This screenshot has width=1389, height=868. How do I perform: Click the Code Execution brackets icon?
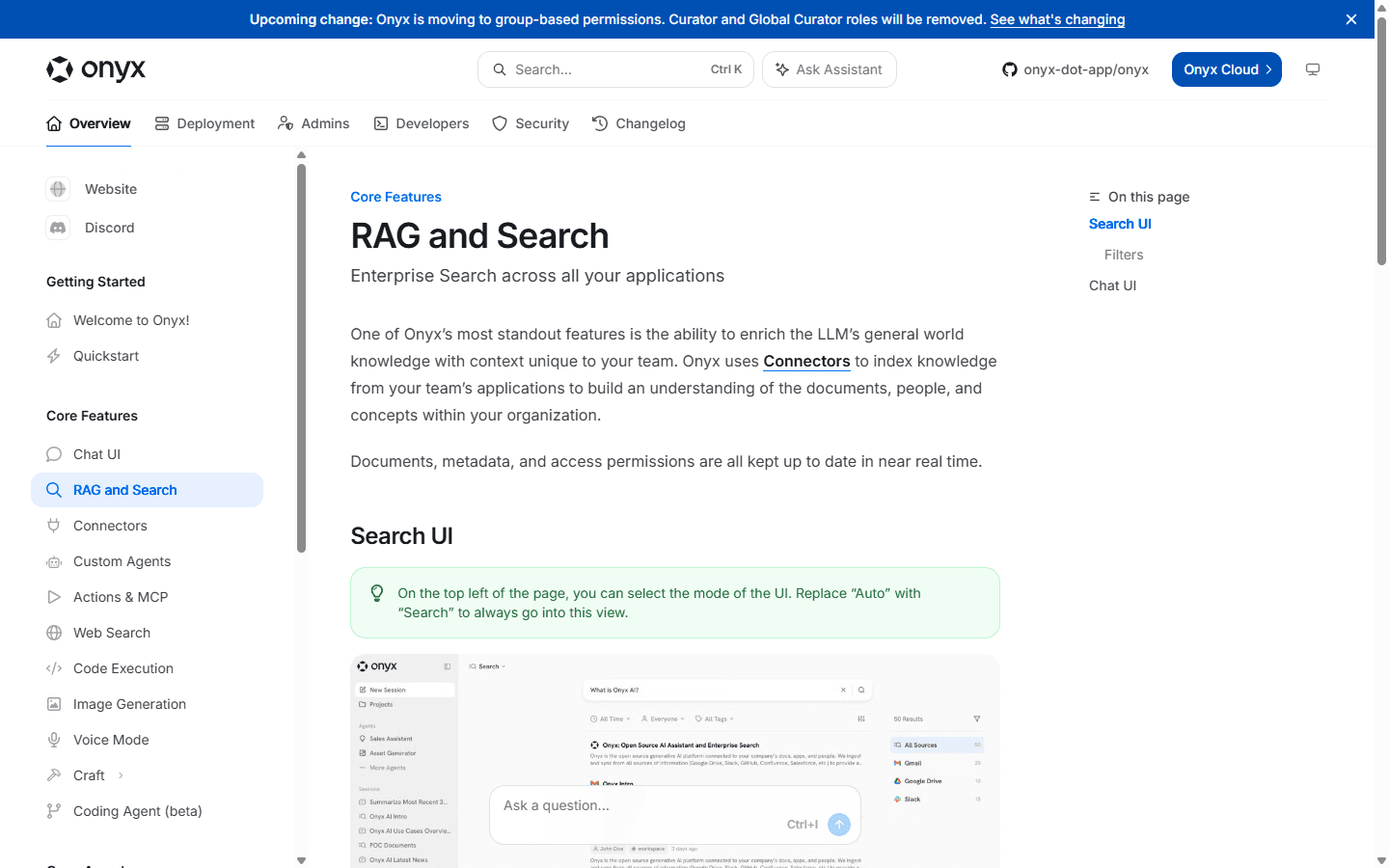click(54, 668)
